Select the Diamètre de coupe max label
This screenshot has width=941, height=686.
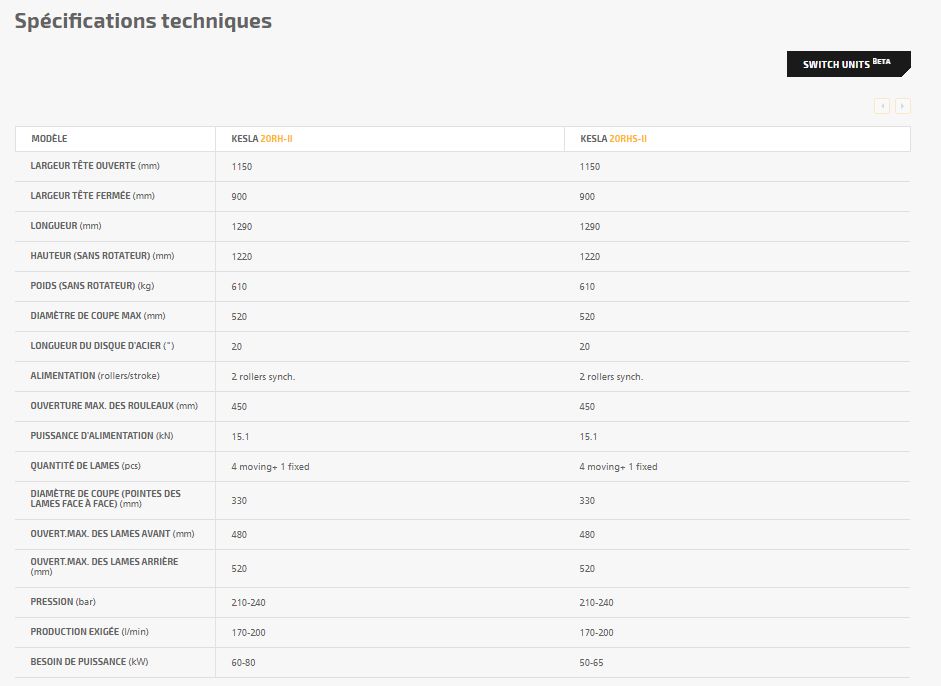click(x=98, y=316)
